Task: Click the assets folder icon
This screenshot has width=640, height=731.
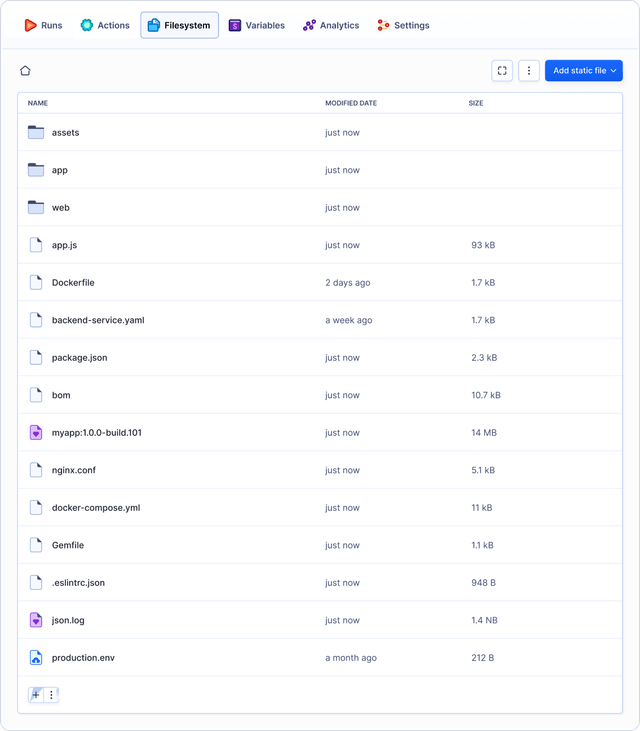Action: tap(36, 132)
